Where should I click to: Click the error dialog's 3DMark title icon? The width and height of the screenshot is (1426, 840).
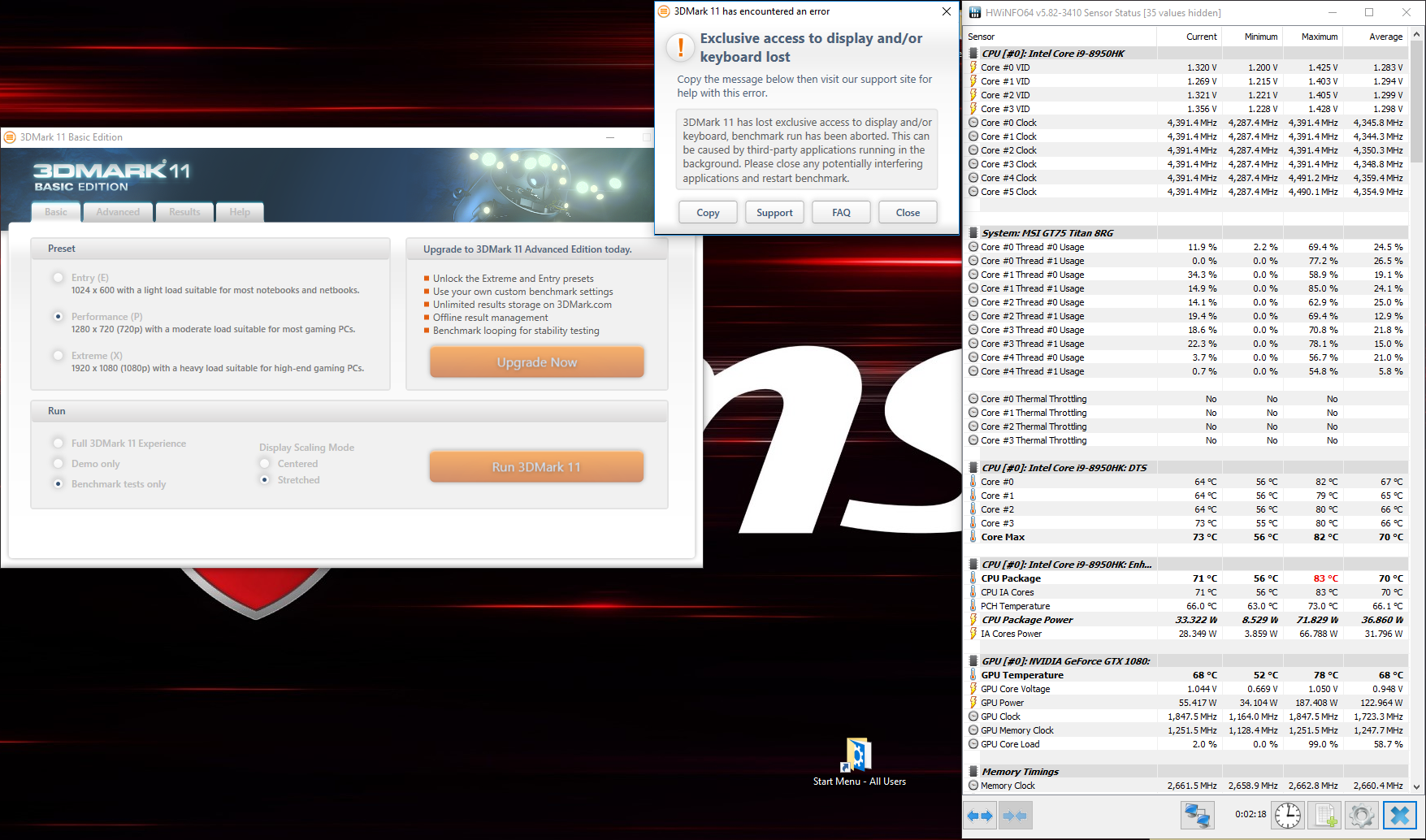coord(664,11)
